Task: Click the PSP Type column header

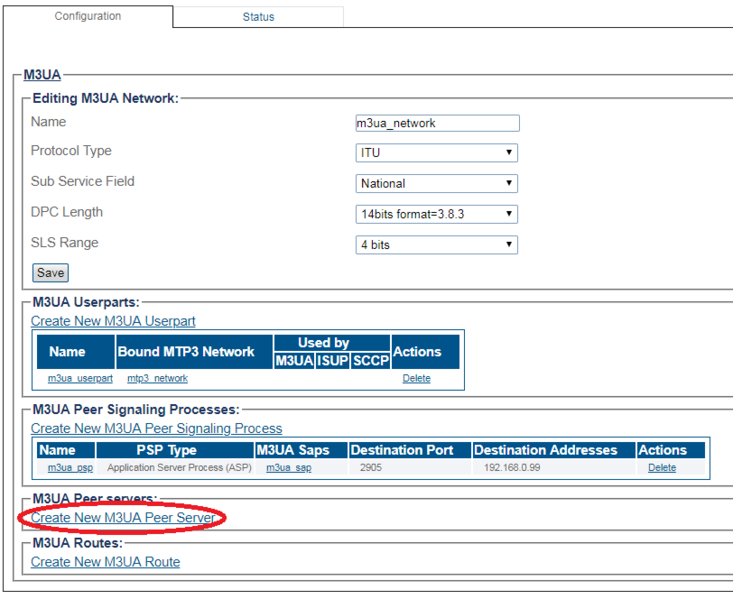Action: 175,450
